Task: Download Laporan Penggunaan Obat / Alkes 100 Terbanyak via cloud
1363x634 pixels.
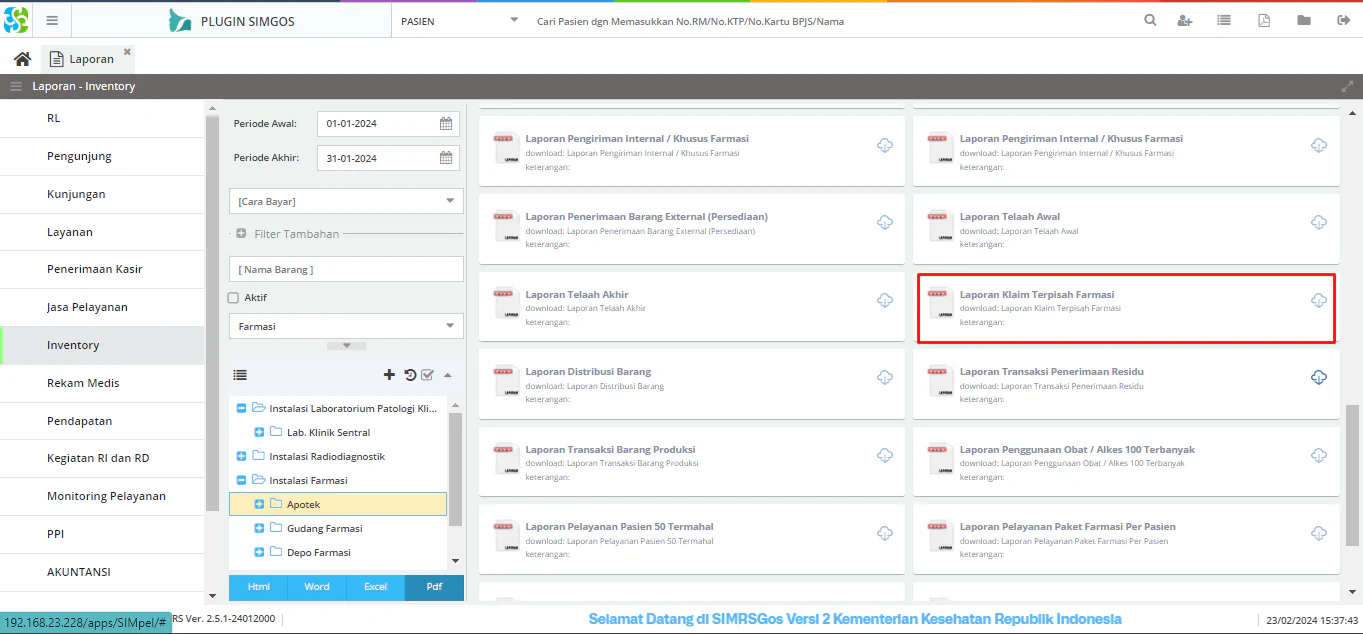Action: (1318, 455)
